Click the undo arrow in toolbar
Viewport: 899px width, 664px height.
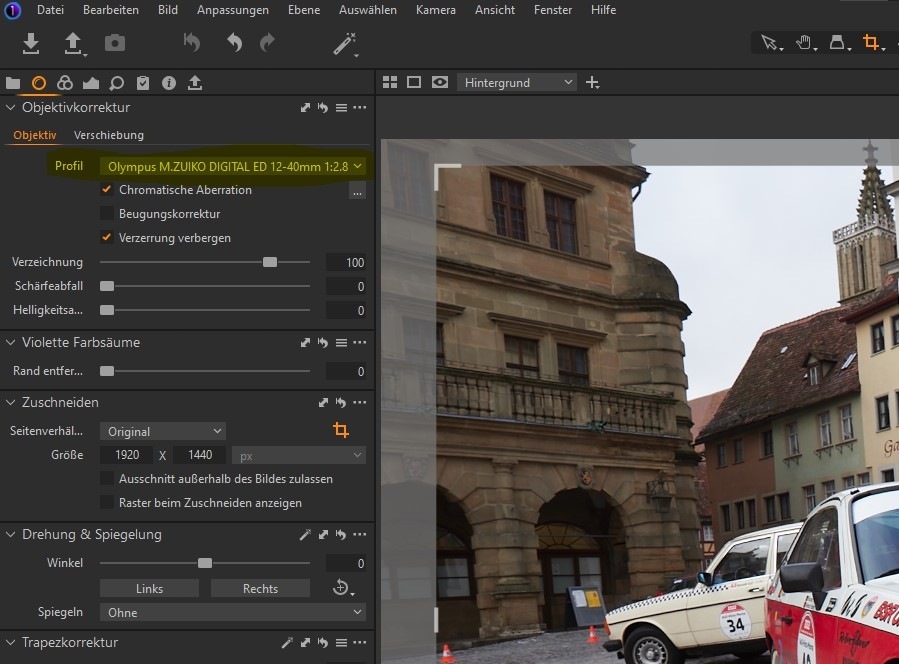234,43
